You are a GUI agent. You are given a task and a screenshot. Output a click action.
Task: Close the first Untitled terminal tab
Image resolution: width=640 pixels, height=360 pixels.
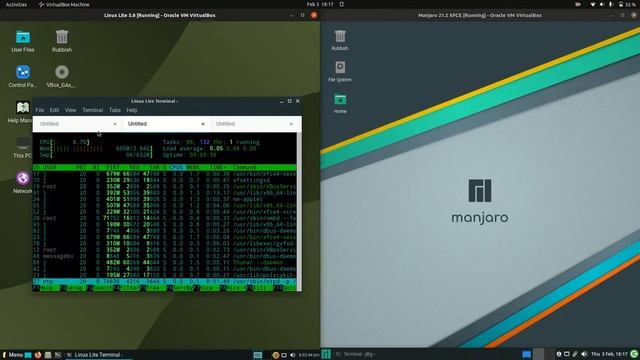(115, 124)
